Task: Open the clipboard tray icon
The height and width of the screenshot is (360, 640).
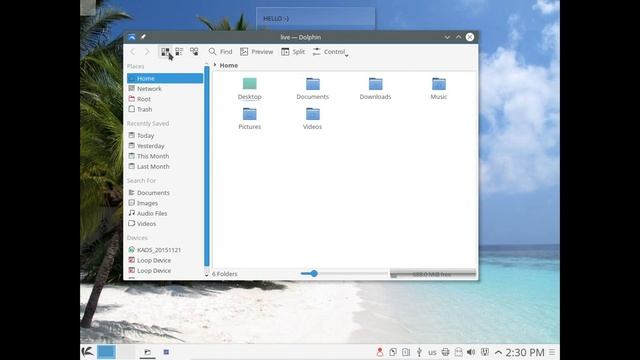Action: click(x=393, y=352)
